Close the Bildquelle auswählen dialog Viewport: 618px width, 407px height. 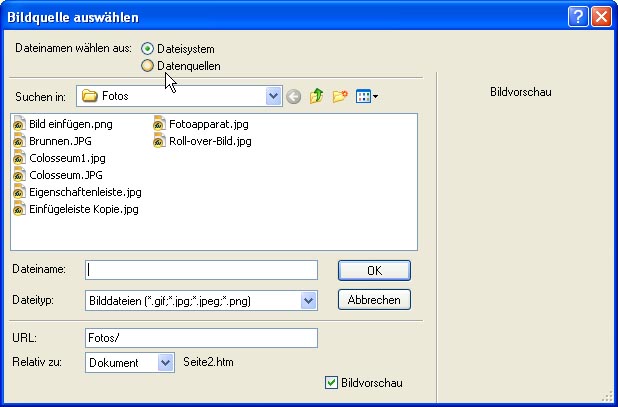[x=601, y=17]
